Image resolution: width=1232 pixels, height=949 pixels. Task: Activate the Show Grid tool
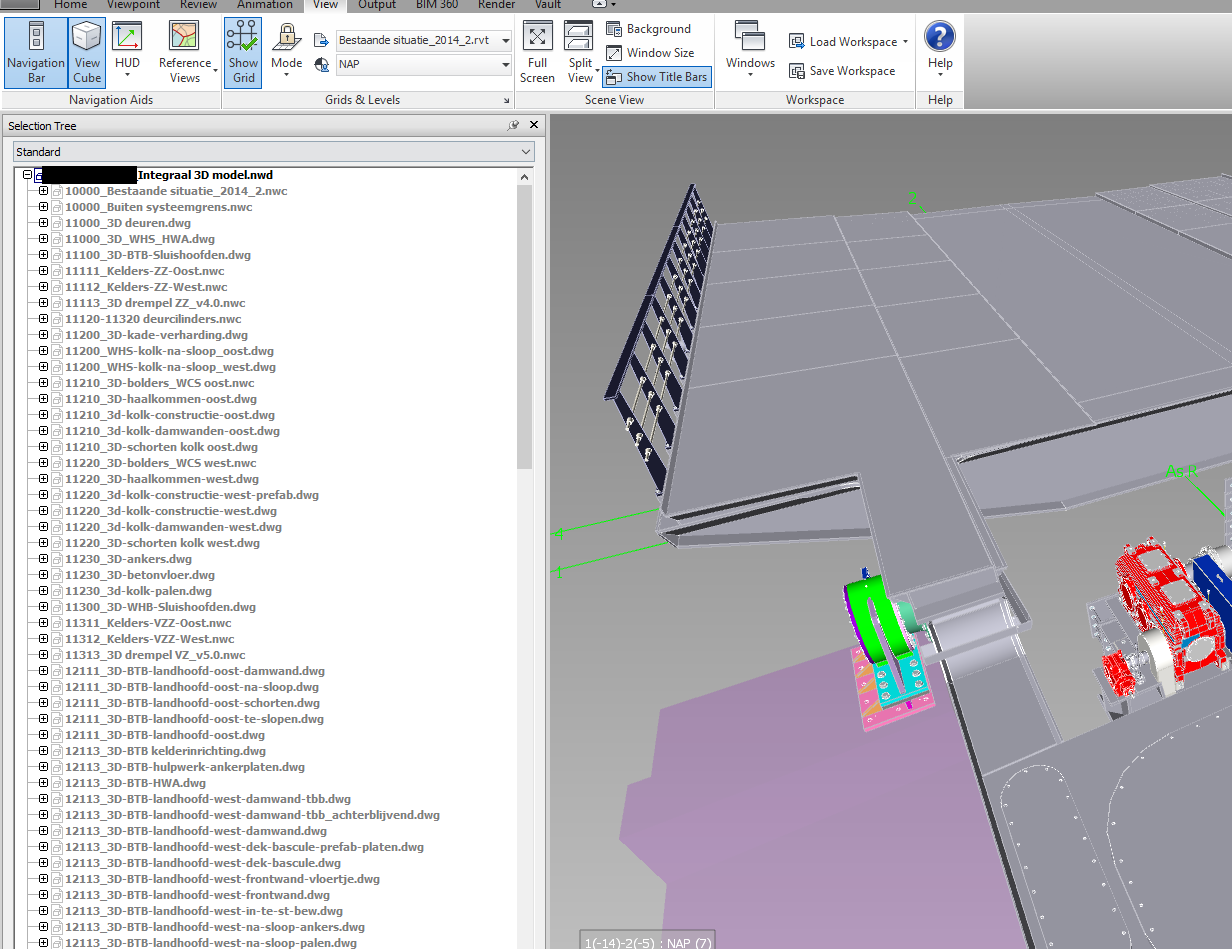point(242,52)
